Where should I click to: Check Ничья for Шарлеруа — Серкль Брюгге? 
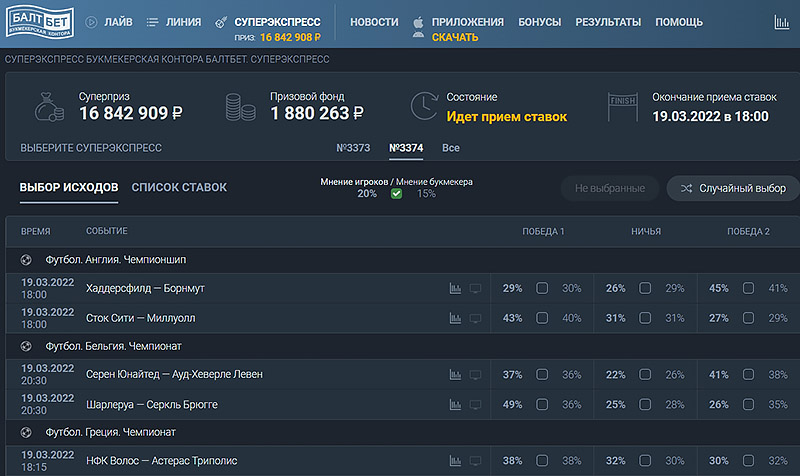coord(645,404)
